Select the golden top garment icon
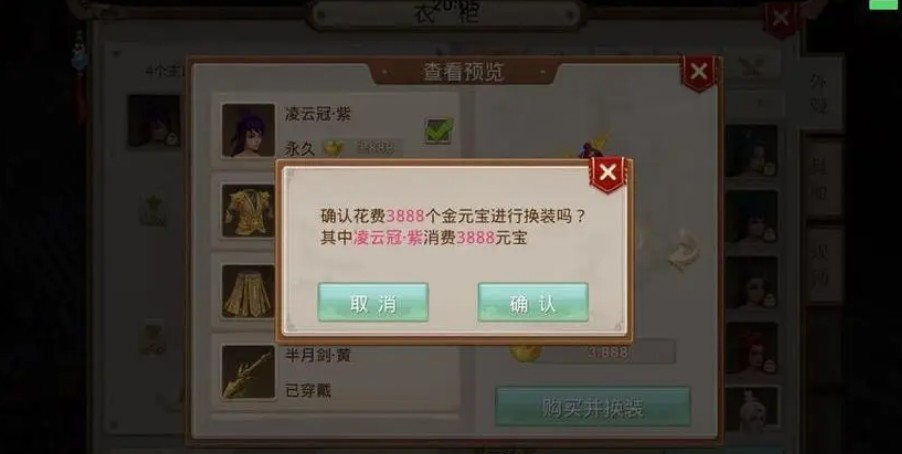 click(x=249, y=211)
